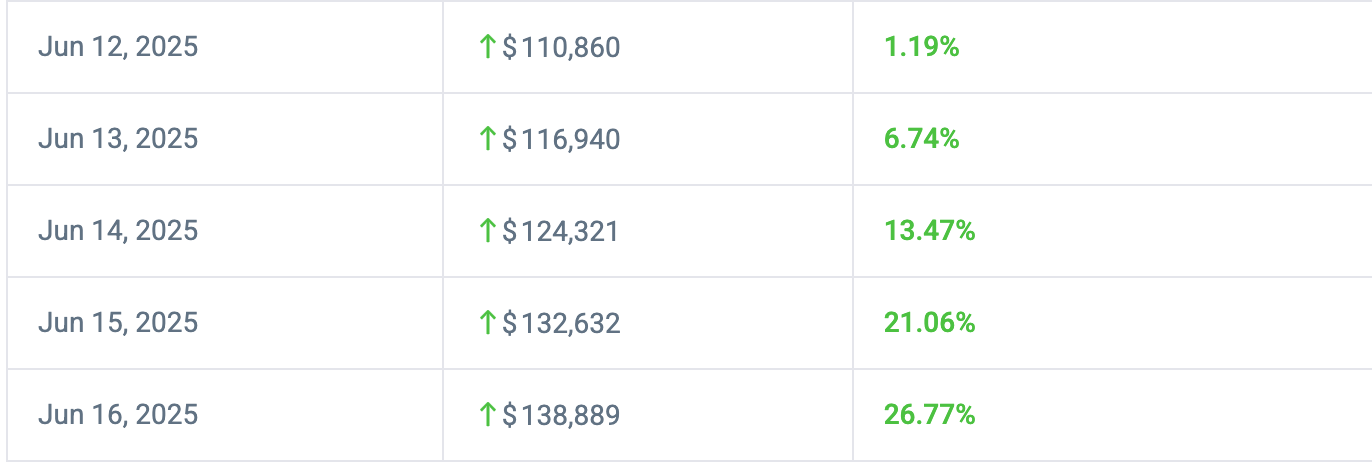Click the green up arrow beside $124,321
The width and height of the screenshot is (1372, 462).
488,231
